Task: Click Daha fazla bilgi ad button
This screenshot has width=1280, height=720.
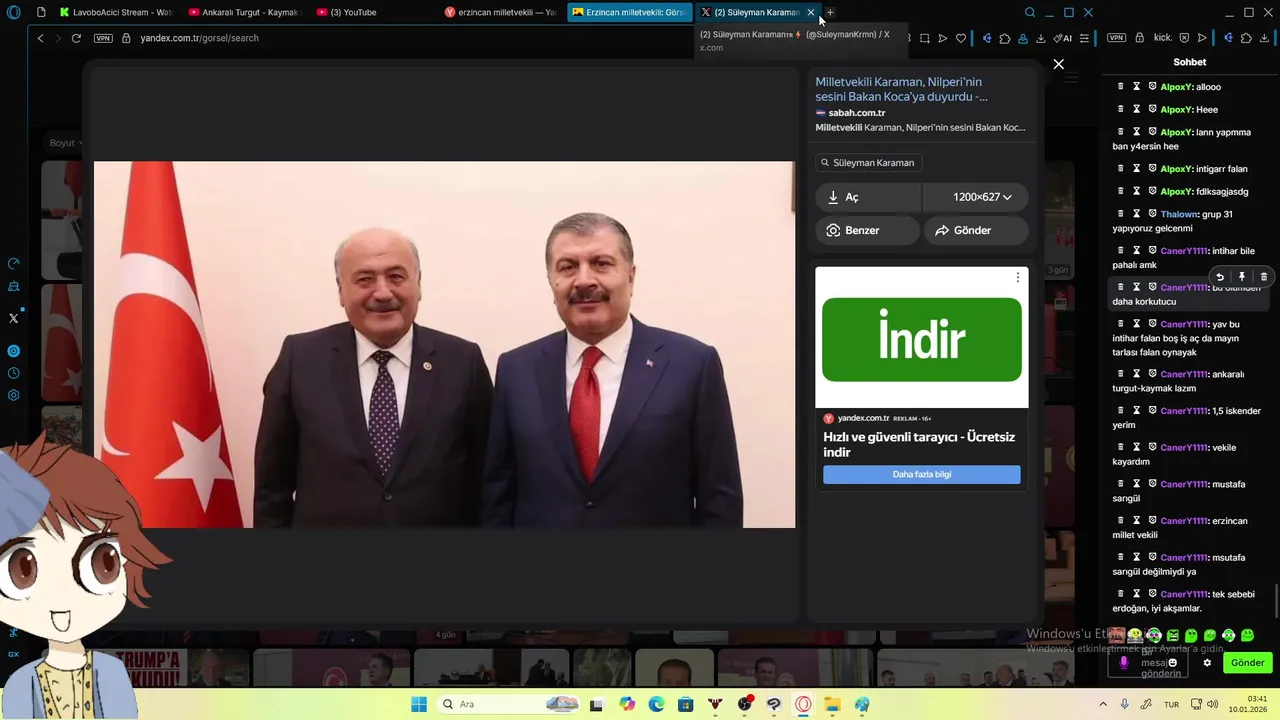Action: tap(921, 474)
